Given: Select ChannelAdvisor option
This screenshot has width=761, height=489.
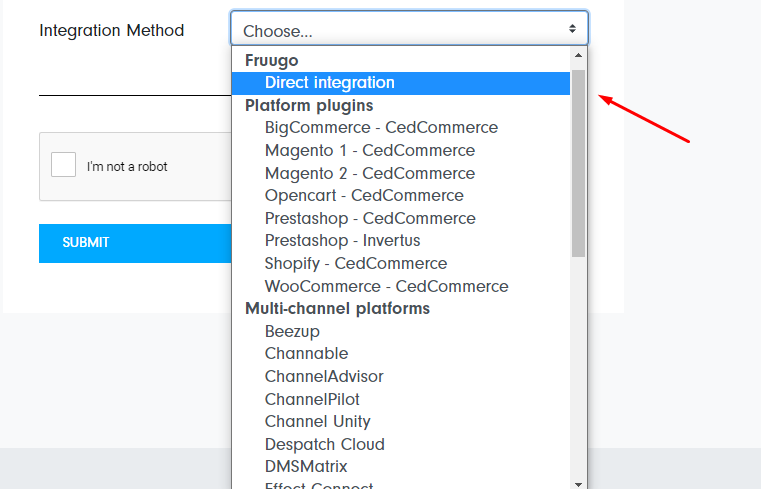Looking at the screenshot, I should click(x=400, y=376).
